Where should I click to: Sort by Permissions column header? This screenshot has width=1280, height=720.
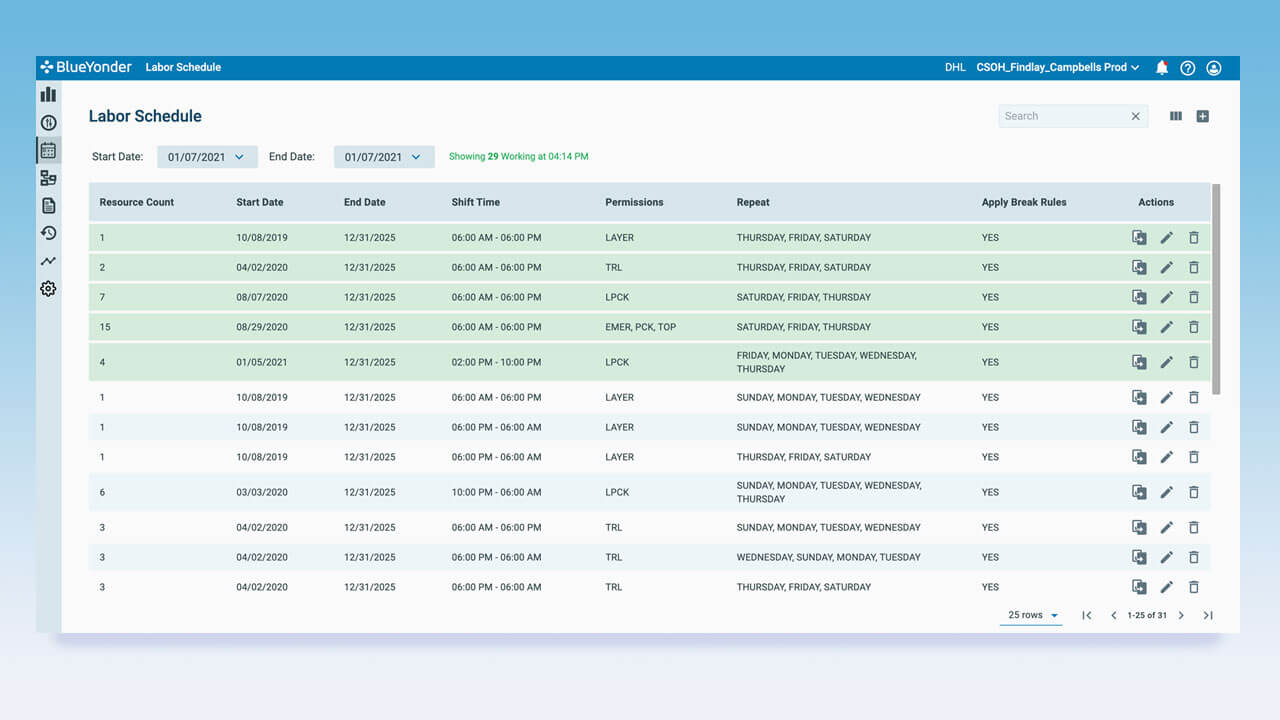tap(634, 202)
